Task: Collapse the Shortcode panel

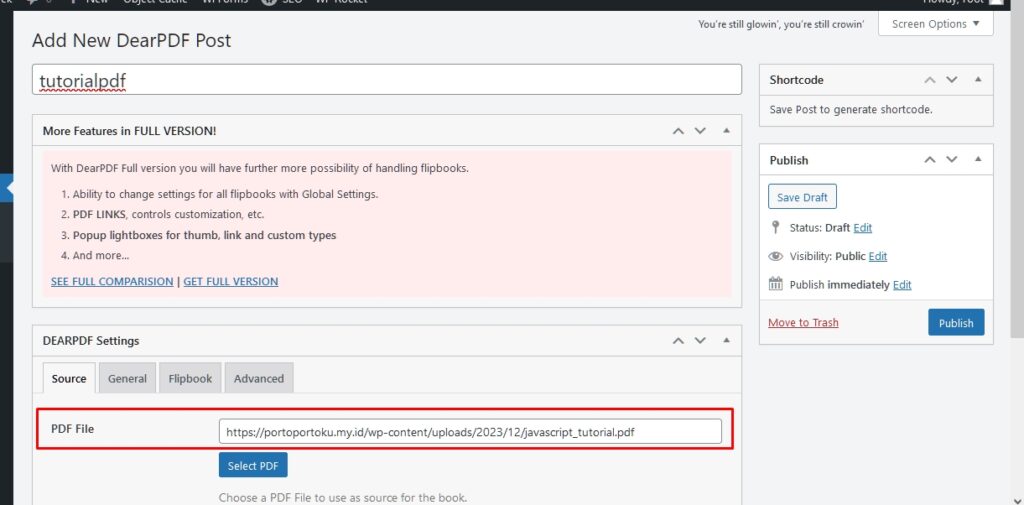Action: pos(978,80)
